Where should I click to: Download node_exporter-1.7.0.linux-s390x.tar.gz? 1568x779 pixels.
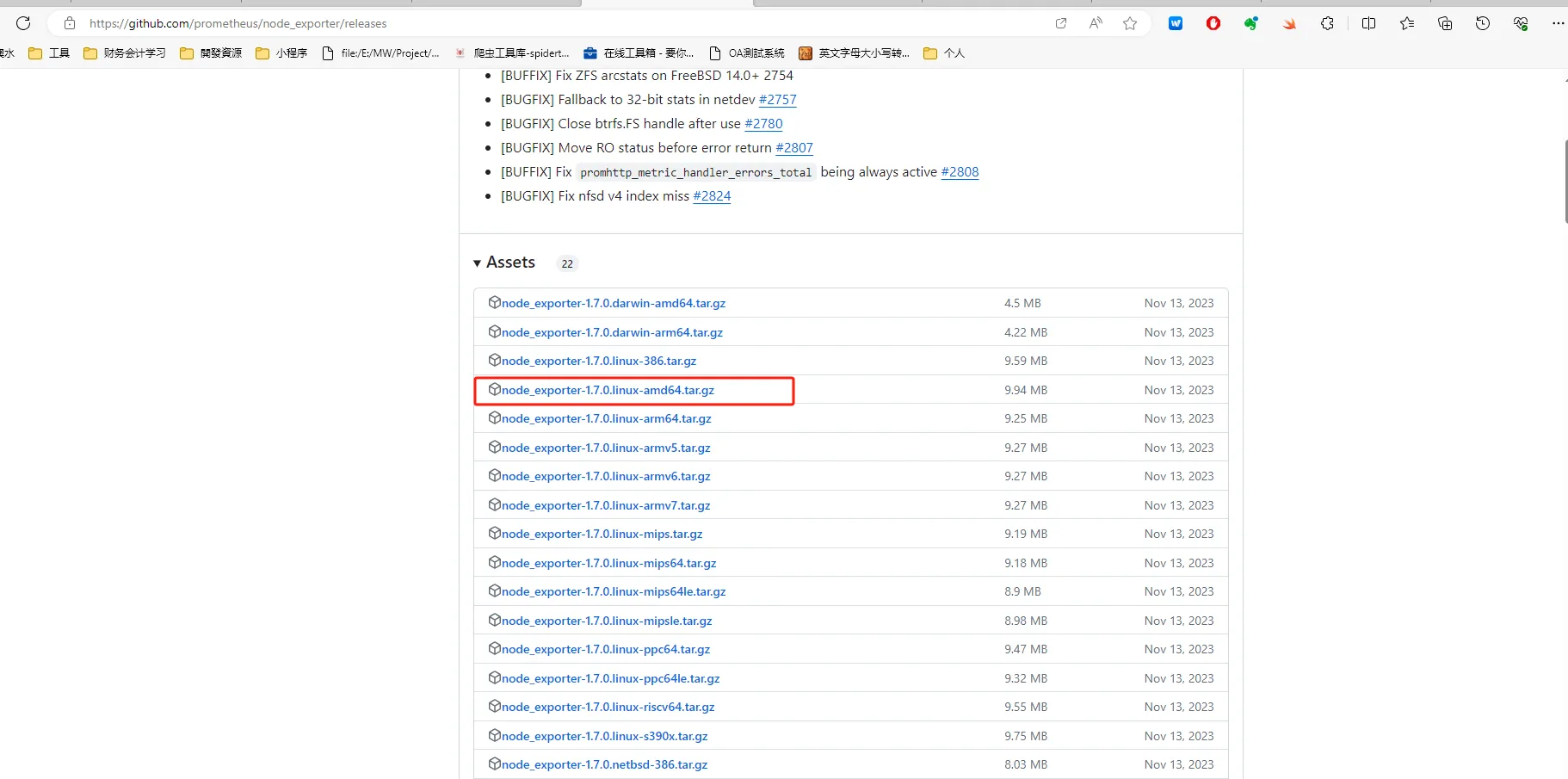605,736
